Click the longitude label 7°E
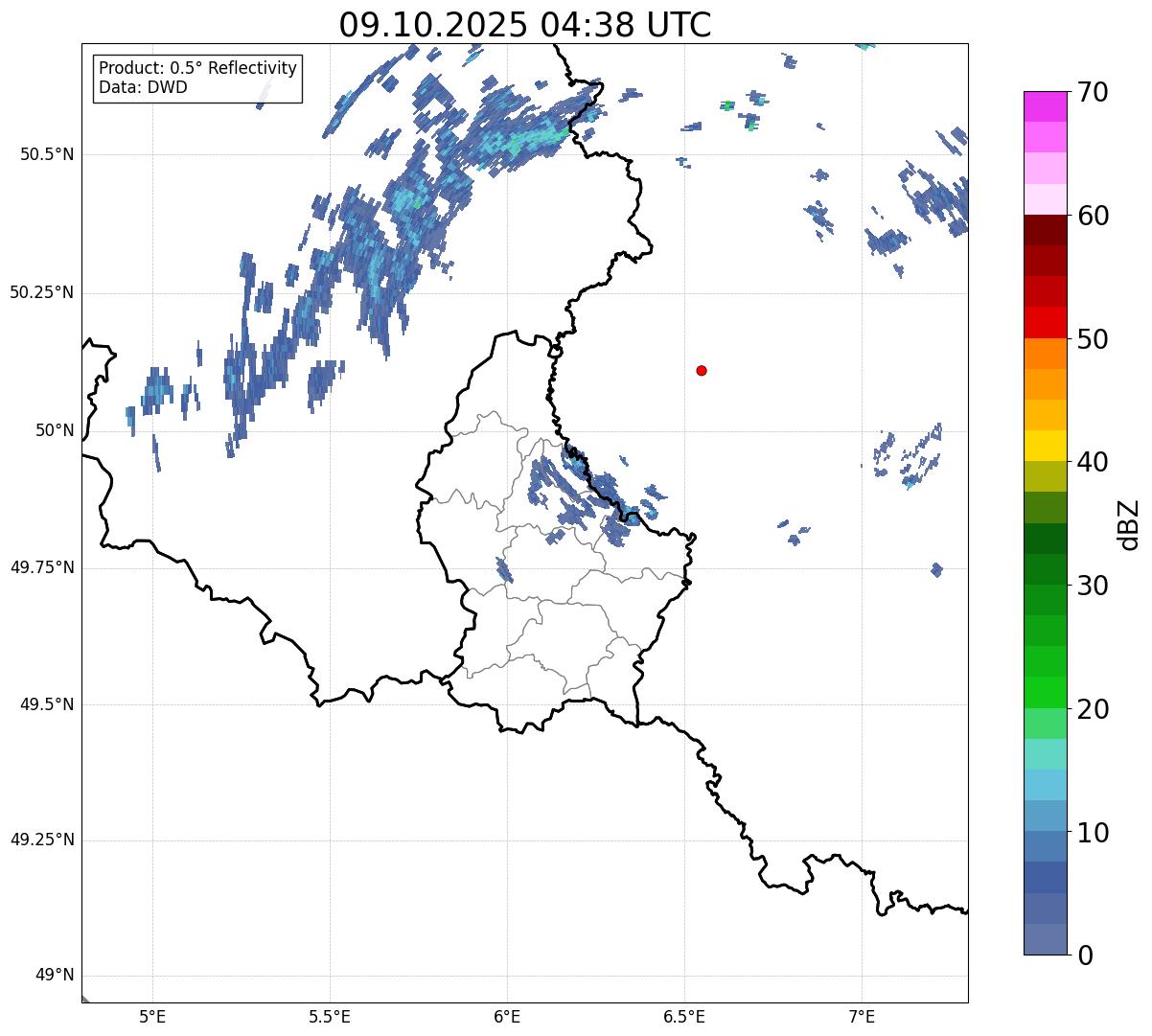This screenshot has height=1036, width=1152. coord(862,1016)
